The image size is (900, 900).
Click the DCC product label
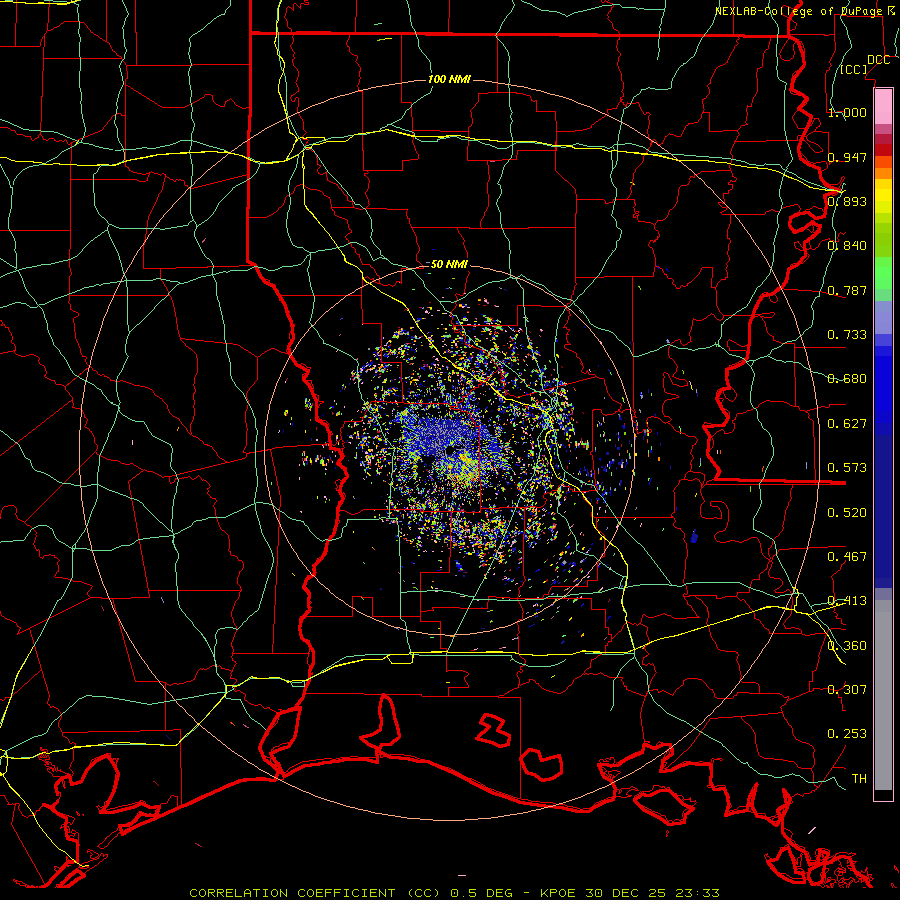point(878,60)
